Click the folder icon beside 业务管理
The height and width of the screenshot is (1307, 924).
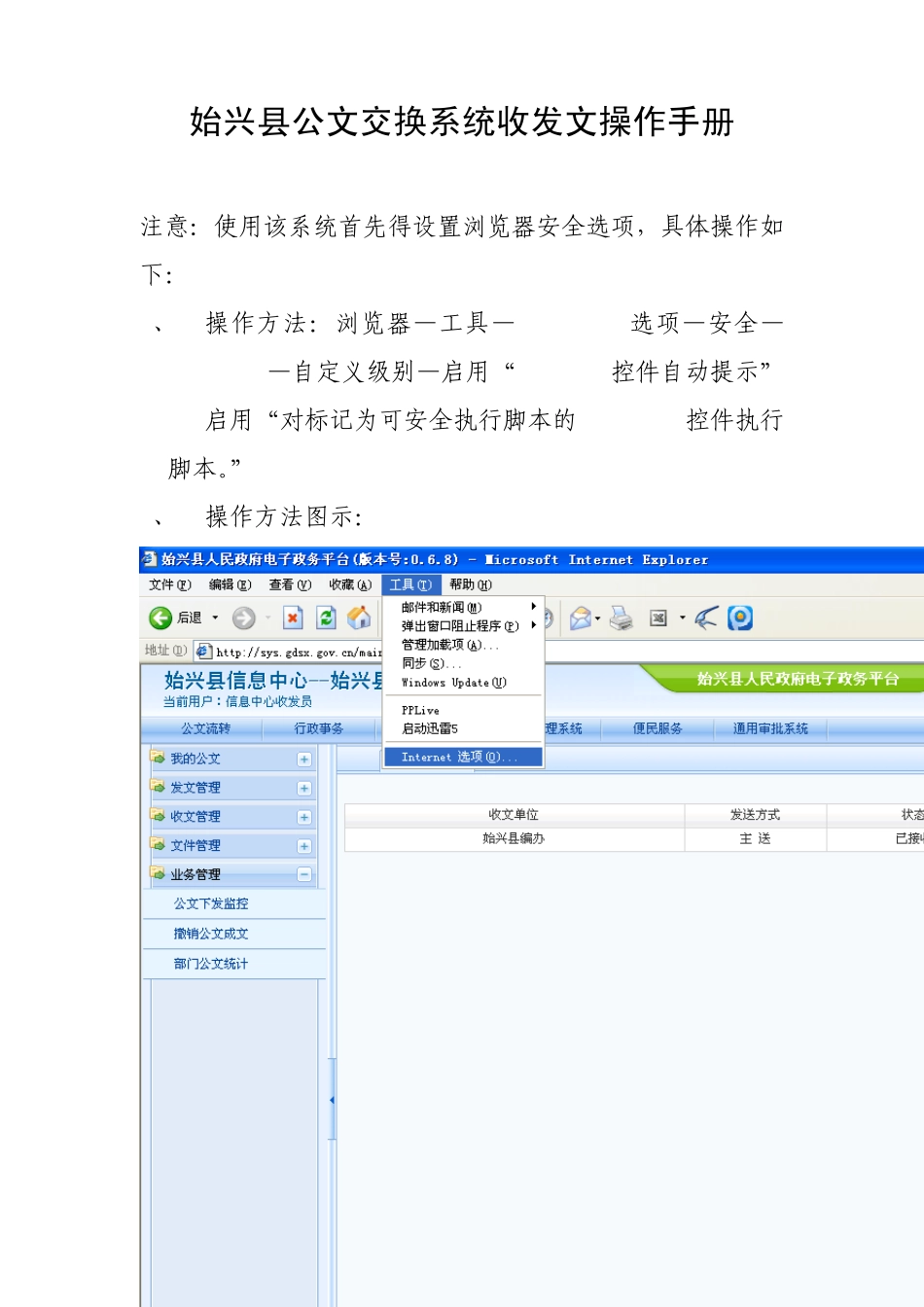tap(158, 873)
